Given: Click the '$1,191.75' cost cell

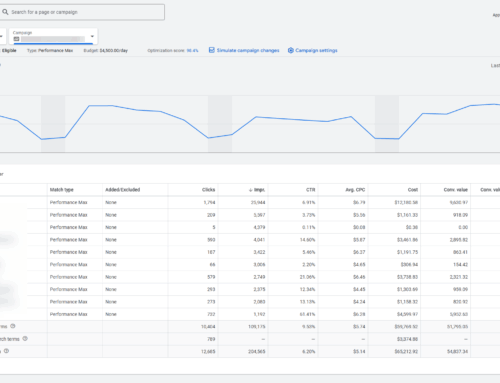Looking at the screenshot, I should (407, 252).
